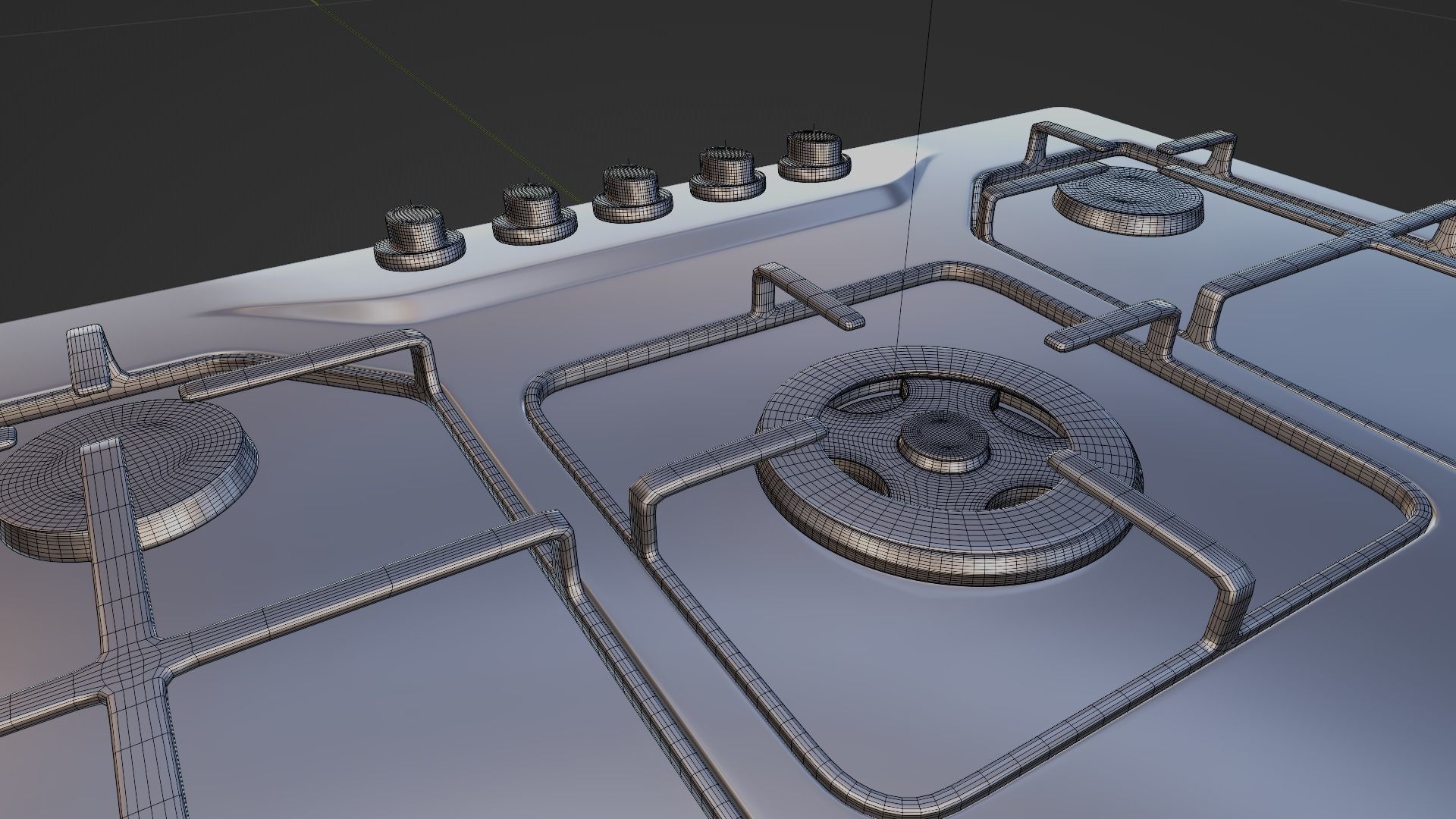Viewport: 1456px width, 819px height.
Task: Select the central burner's small round cap
Action: [945, 442]
